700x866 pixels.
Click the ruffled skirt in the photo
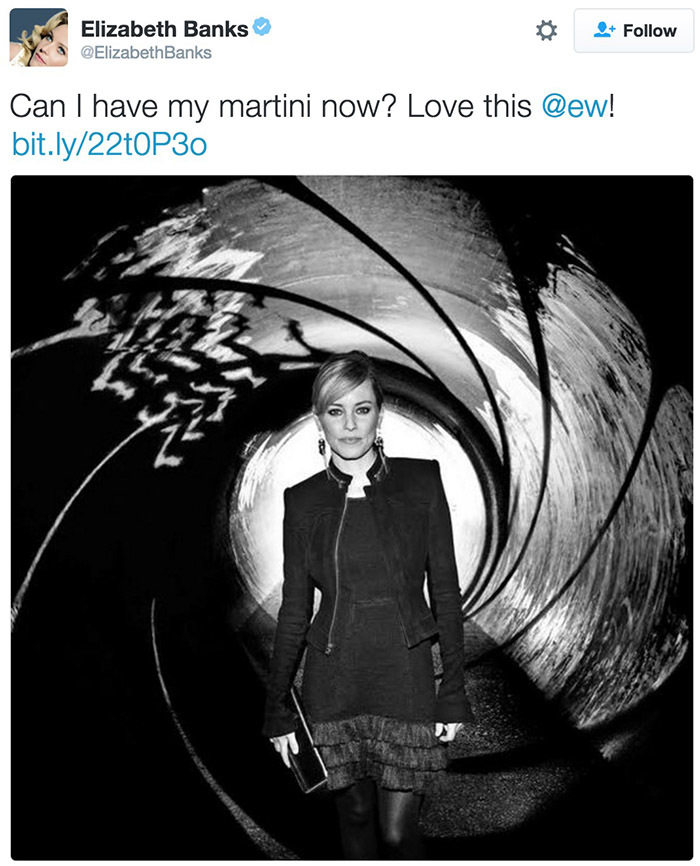[381, 748]
